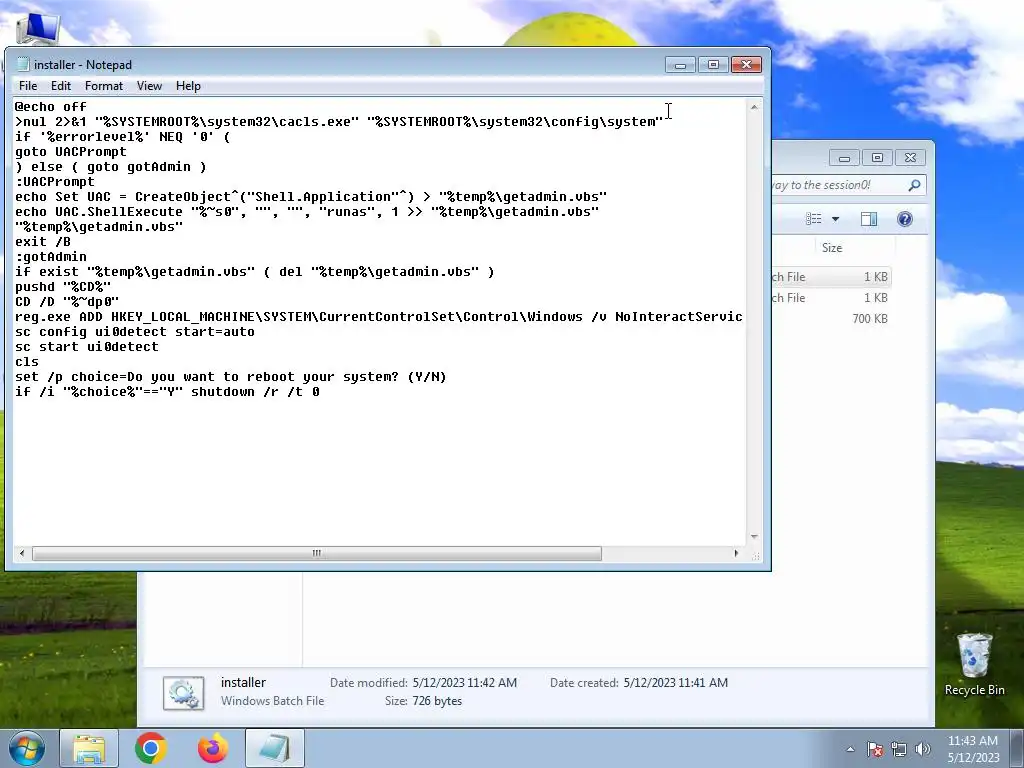1024x768 pixels.
Task: Click the 'exit /B' line
Action: click(x=43, y=242)
